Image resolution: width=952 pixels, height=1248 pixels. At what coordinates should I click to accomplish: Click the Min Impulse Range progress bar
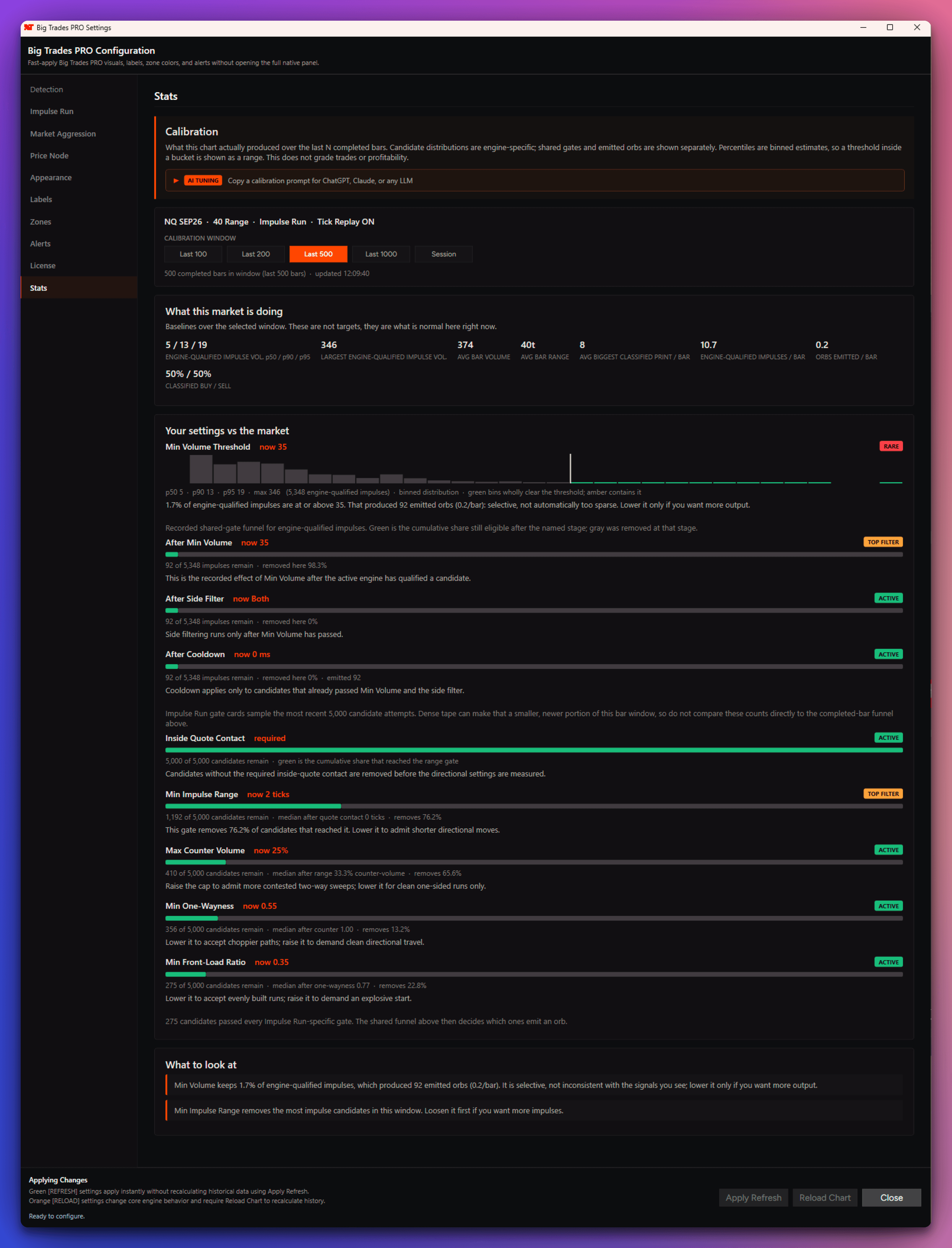click(x=534, y=806)
